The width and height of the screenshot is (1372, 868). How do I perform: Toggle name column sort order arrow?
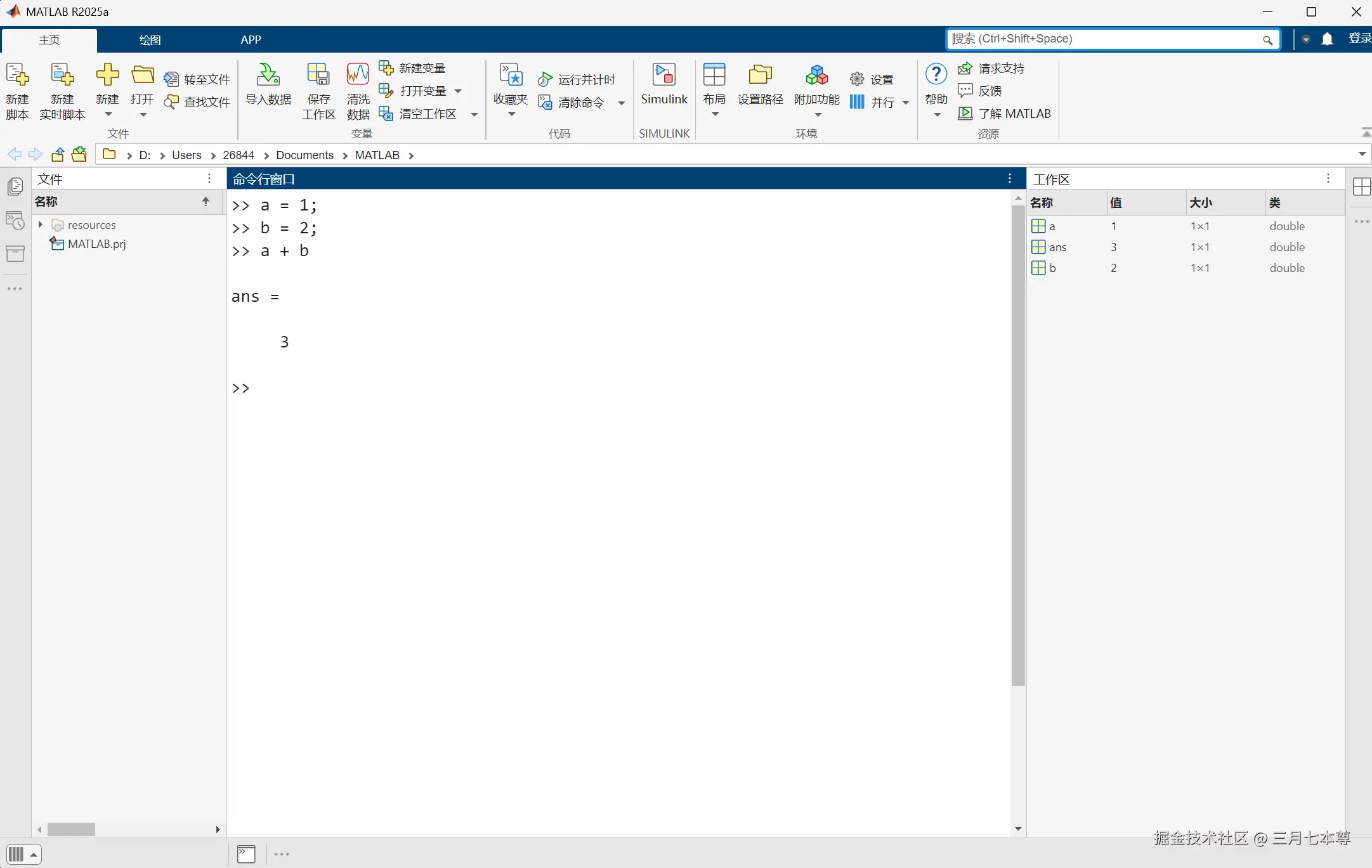tap(206, 202)
